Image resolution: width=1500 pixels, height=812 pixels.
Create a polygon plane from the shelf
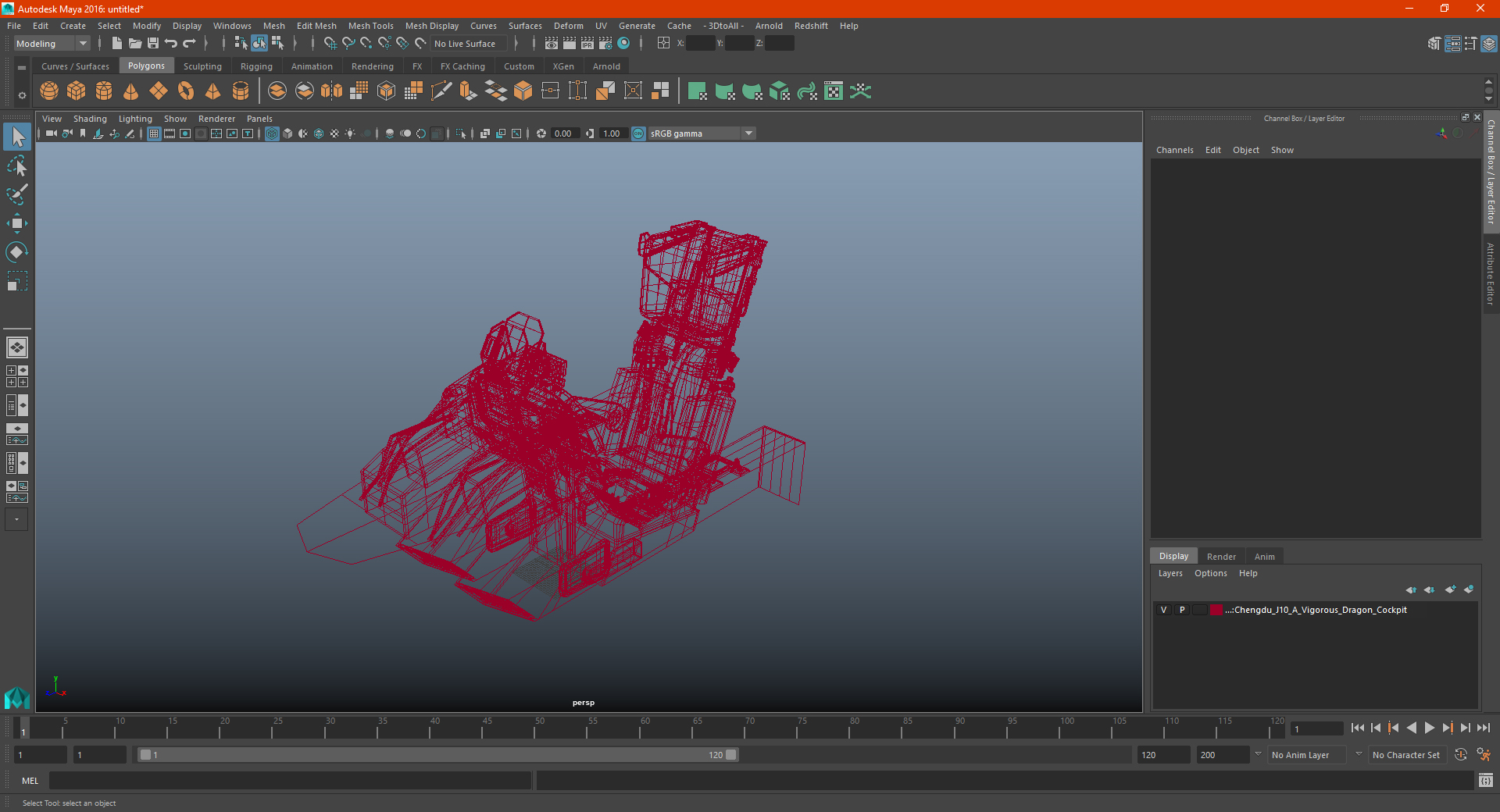(x=159, y=91)
